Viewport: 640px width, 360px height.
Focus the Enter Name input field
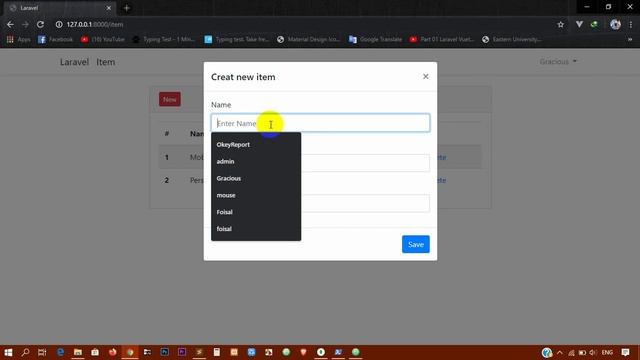click(x=320, y=123)
